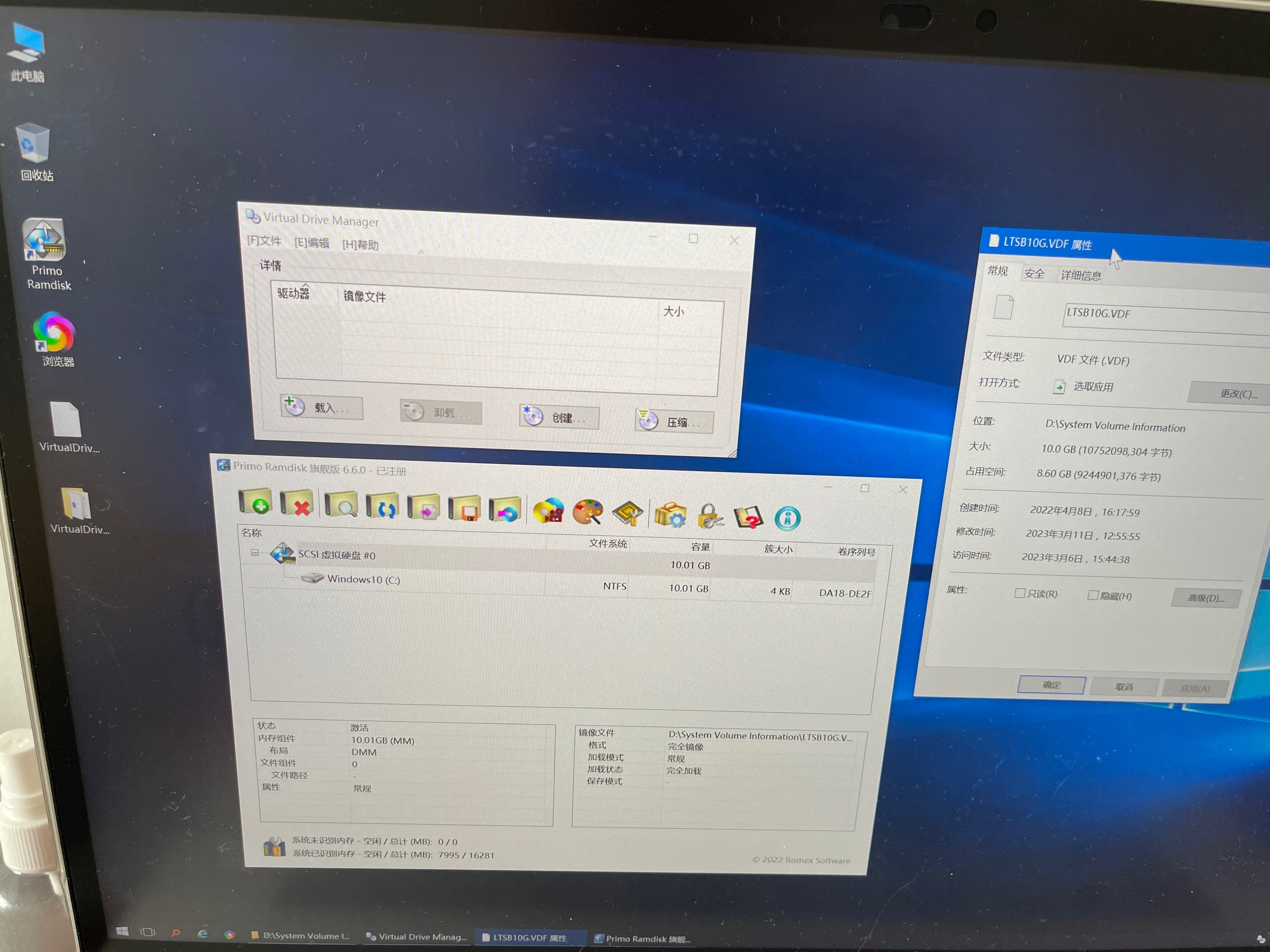This screenshot has width=1270, height=952.
Task: Click the 载入... button in Virtual Drive Manager
Action: click(322, 407)
